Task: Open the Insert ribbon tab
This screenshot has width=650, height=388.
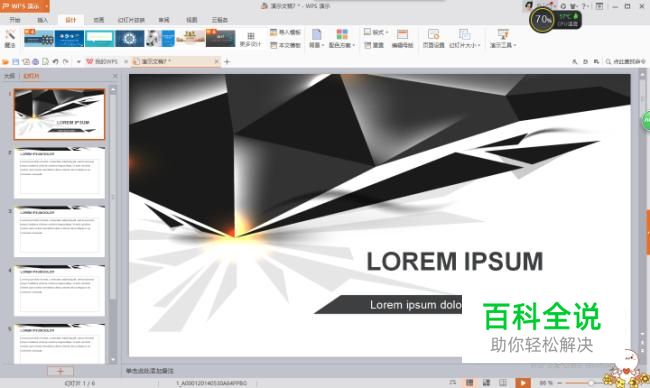Action: (43, 20)
